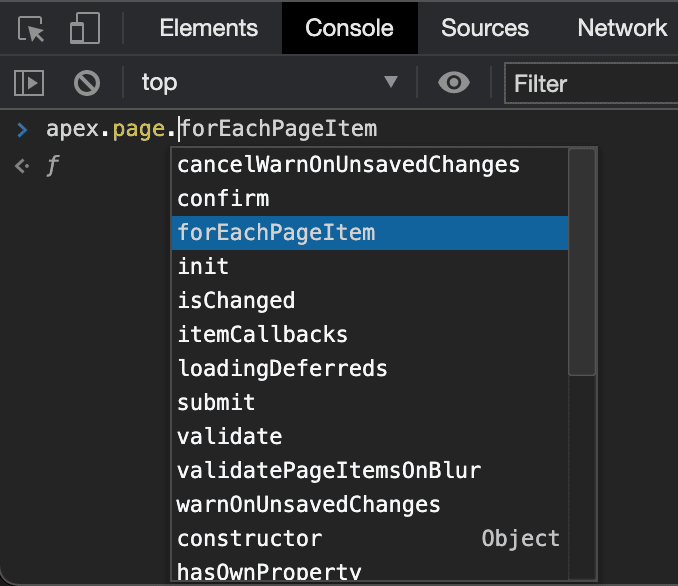
Task: Activate the inspect element picker icon
Action: (32, 29)
